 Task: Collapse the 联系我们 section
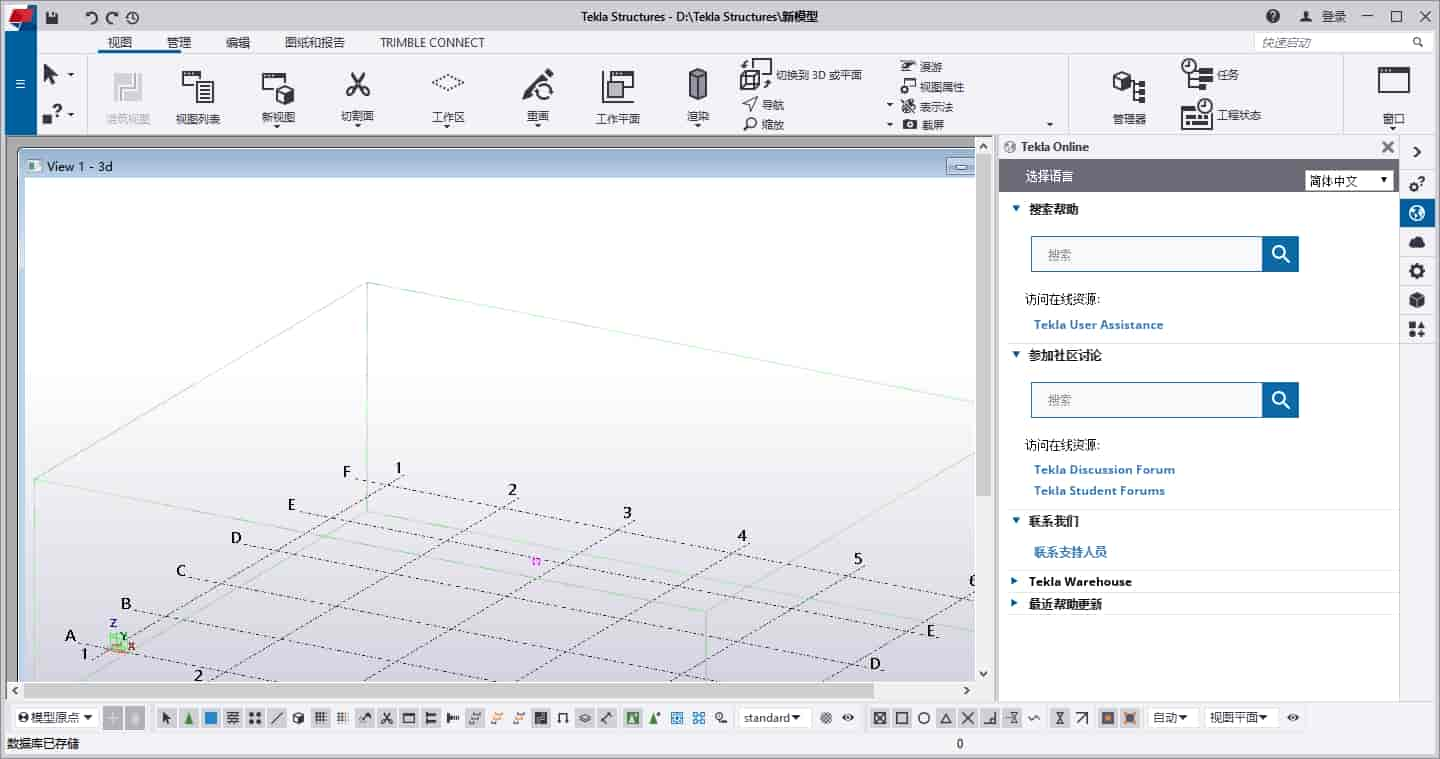1016,521
